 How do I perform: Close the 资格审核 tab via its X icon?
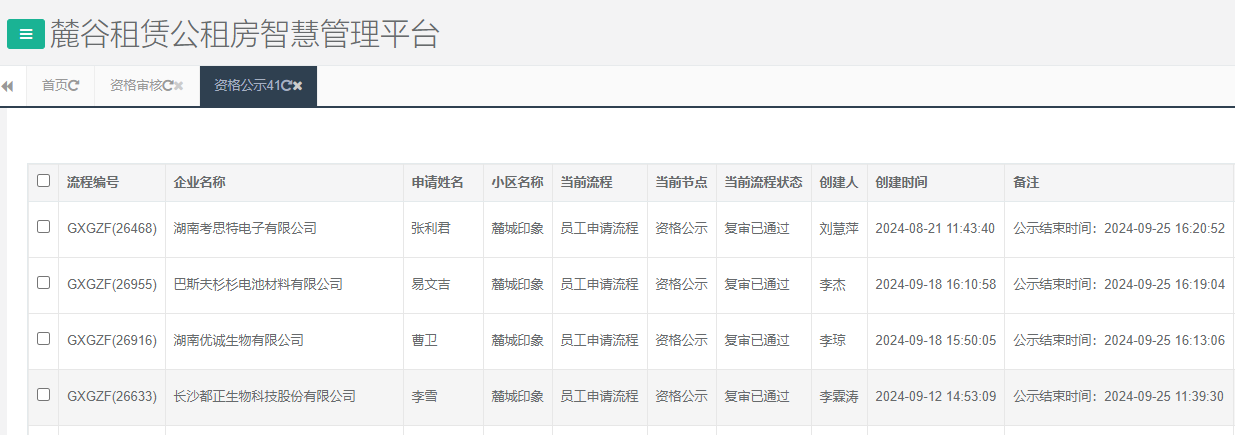[178, 86]
